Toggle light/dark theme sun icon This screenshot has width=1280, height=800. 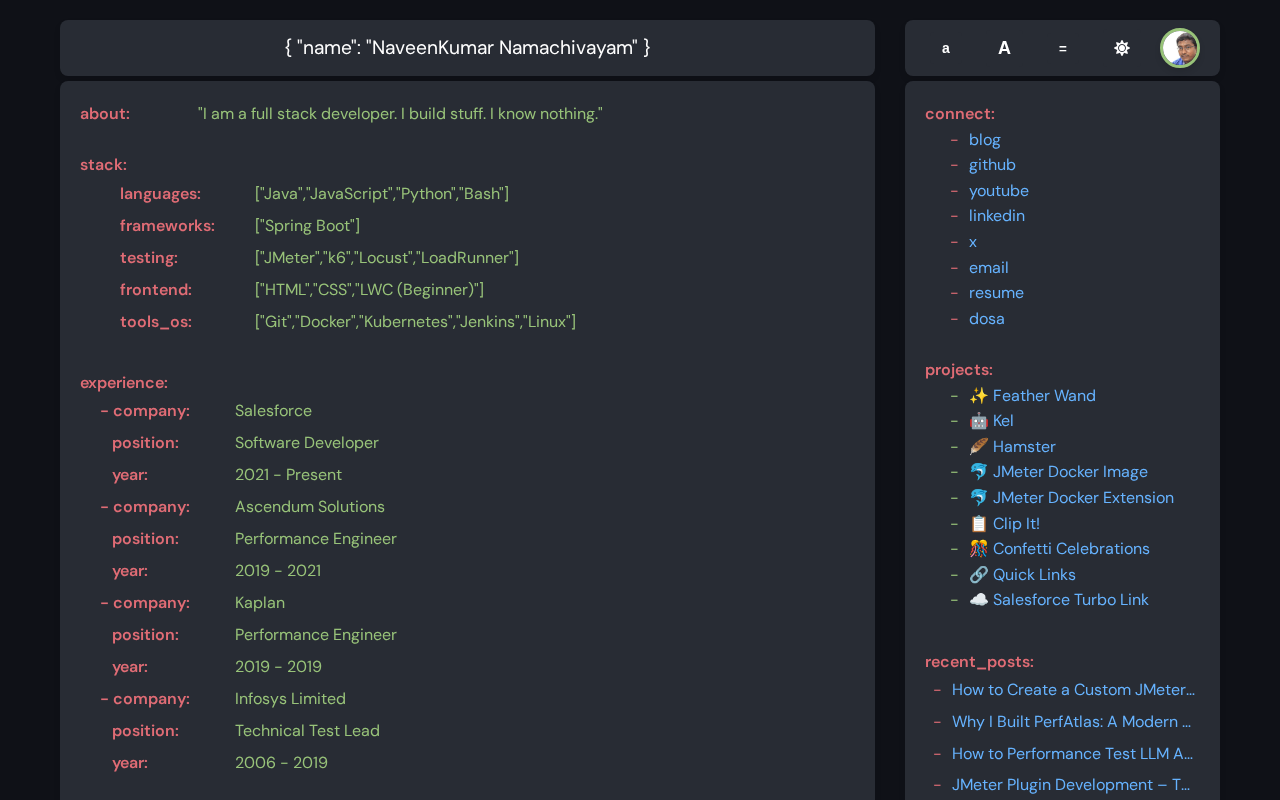(x=1122, y=48)
